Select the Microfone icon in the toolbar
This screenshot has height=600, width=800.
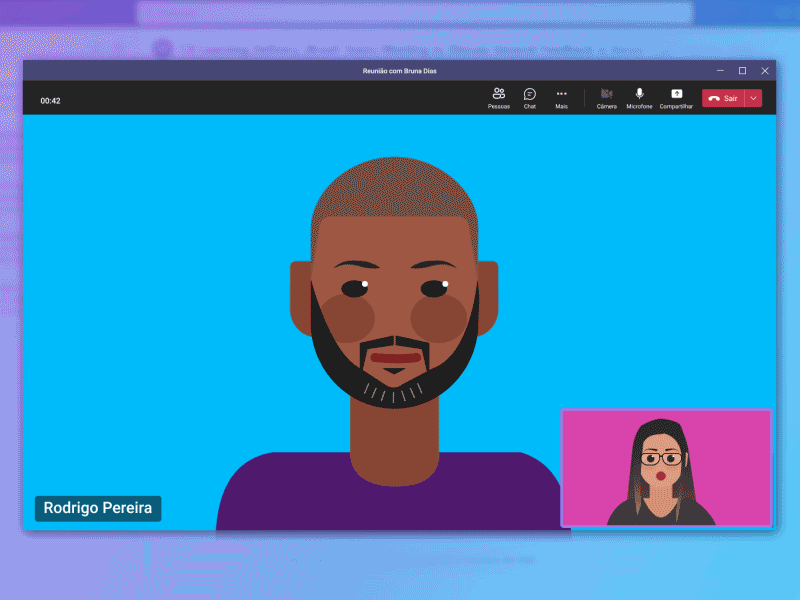click(x=638, y=97)
